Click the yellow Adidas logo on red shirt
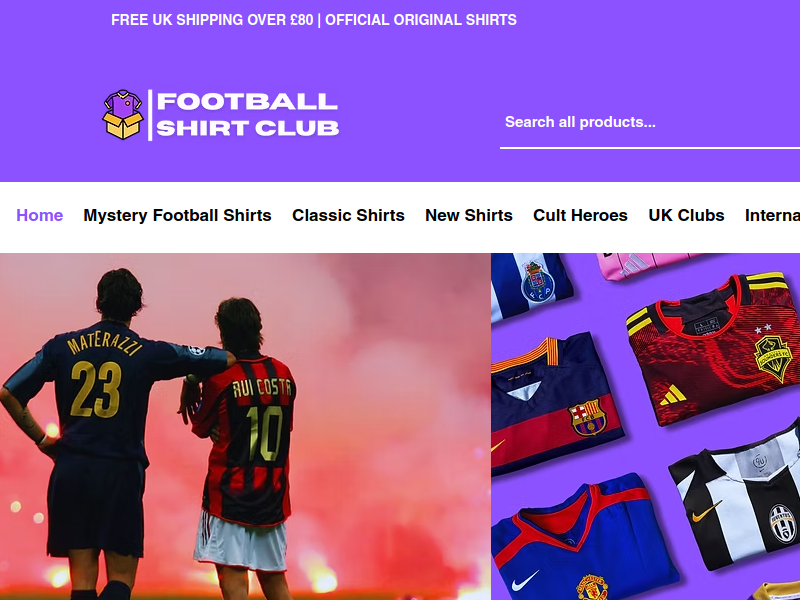 point(673,395)
